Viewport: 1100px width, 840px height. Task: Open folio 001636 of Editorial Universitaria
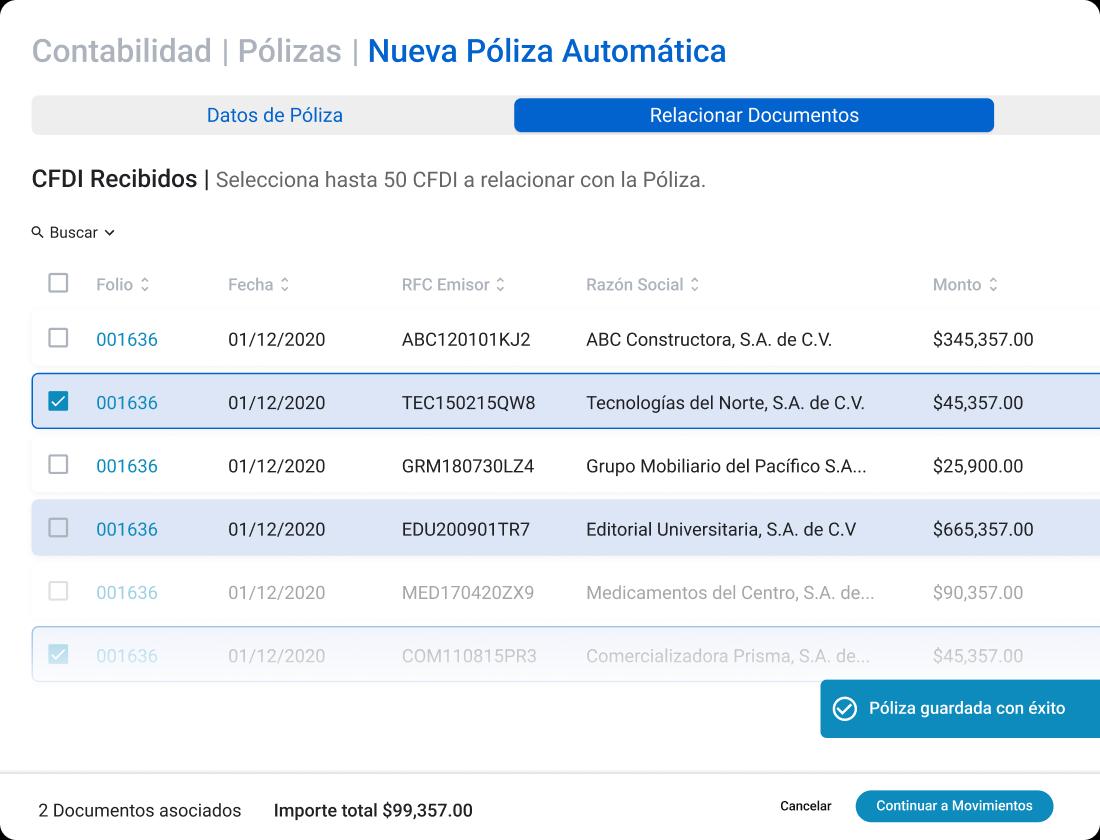[127, 529]
